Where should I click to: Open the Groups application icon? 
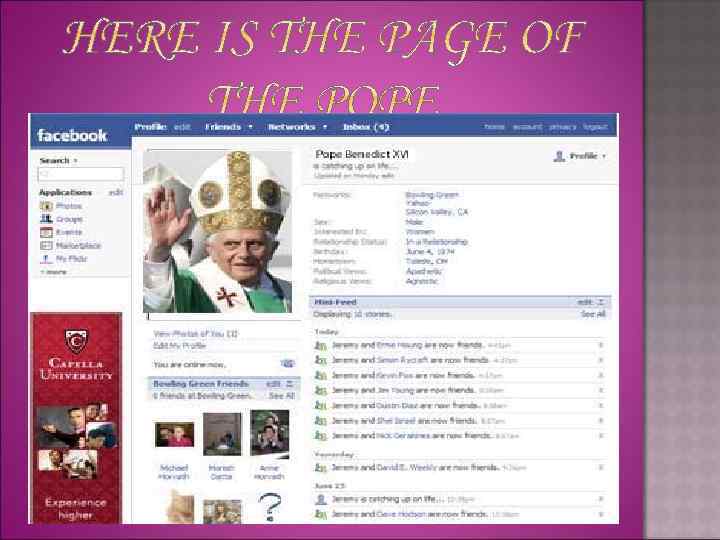tap(46, 219)
